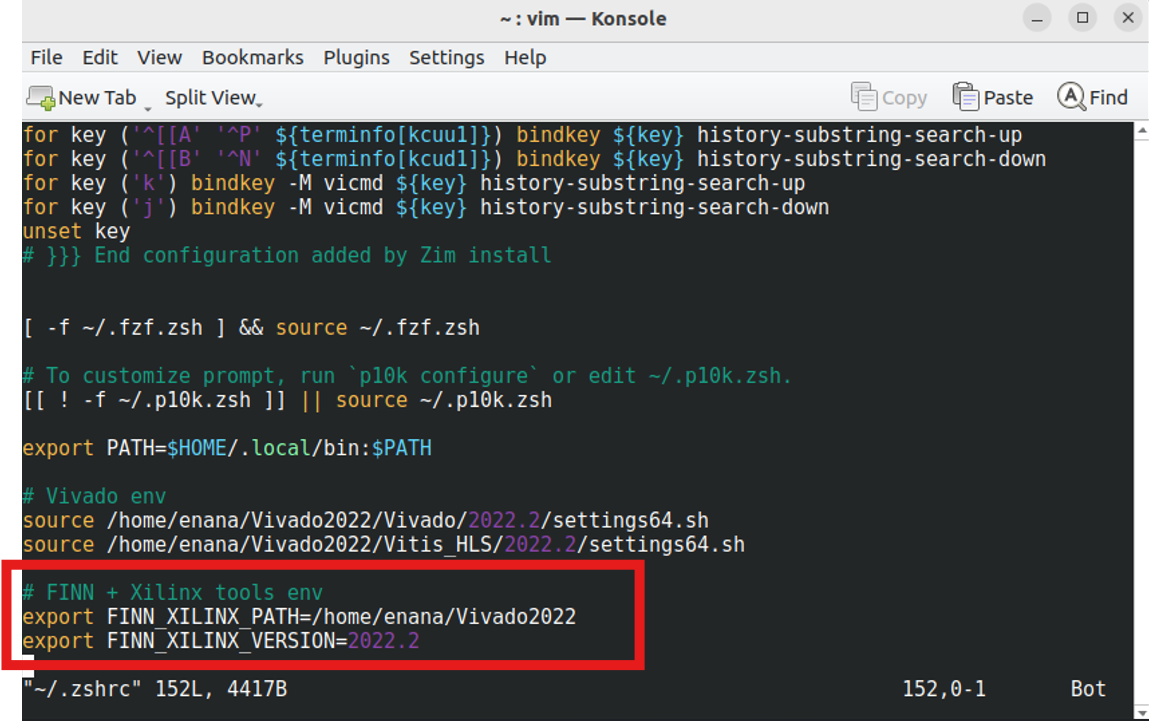Click the 'To customize prompt' comment line

407,376
